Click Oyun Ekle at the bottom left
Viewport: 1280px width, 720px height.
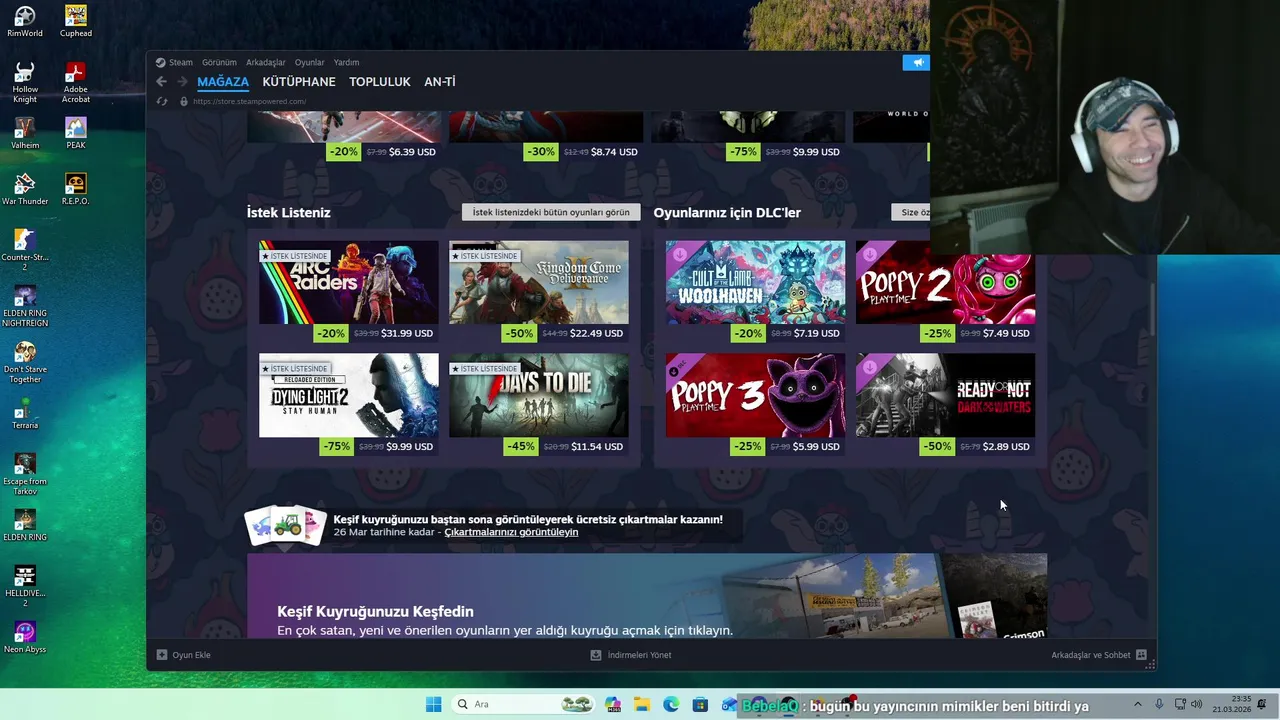[x=184, y=655]
